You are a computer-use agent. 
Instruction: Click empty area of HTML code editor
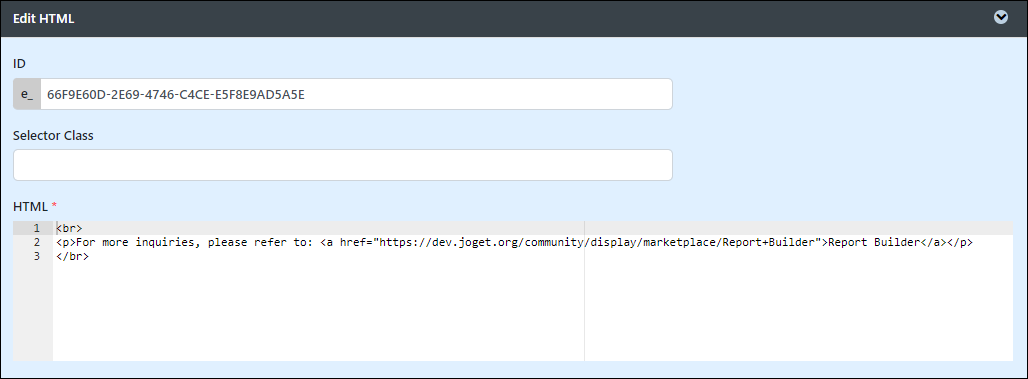click(532, 312)
